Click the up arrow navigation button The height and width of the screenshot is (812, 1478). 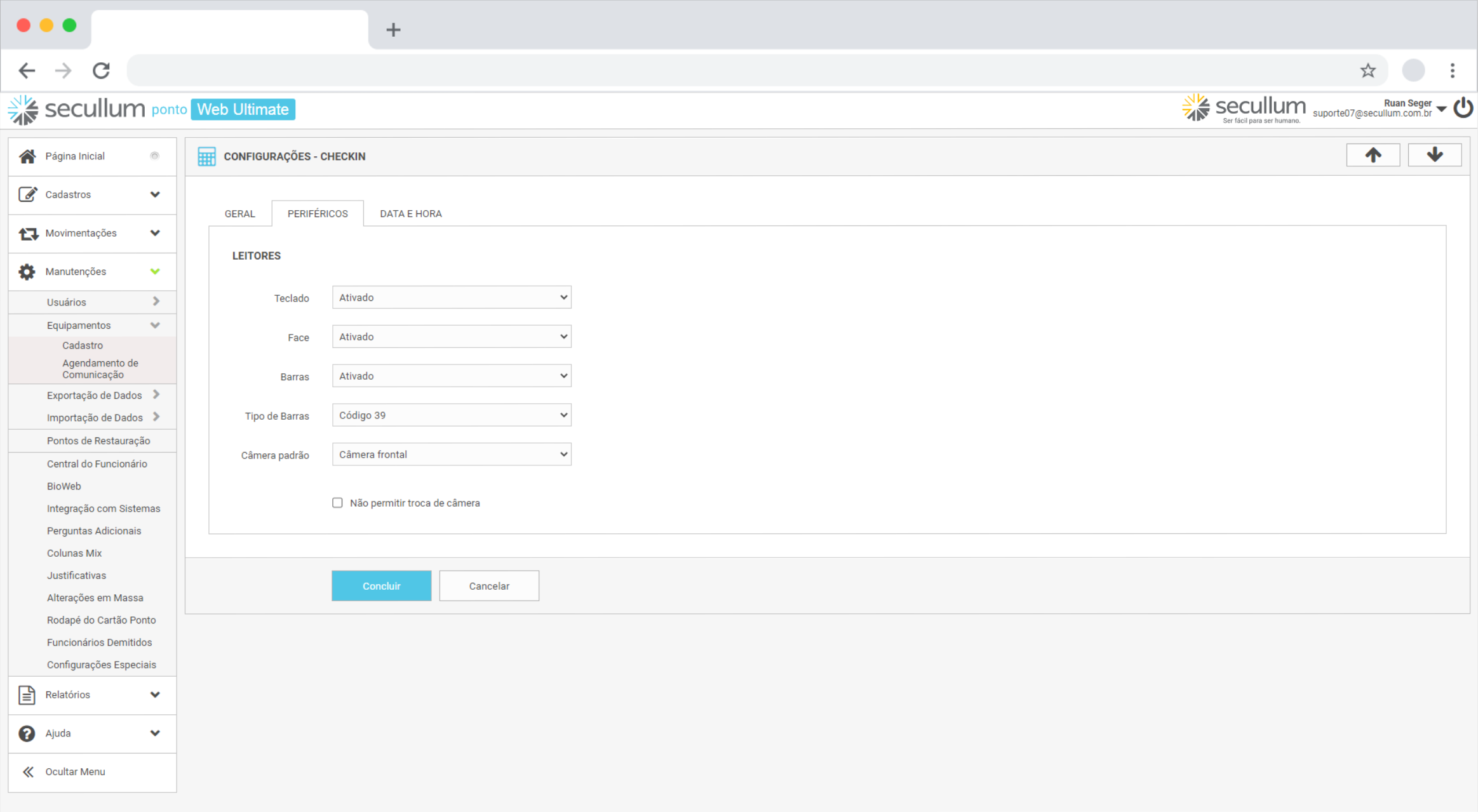pyautogui.click(x=1373, y=155)
